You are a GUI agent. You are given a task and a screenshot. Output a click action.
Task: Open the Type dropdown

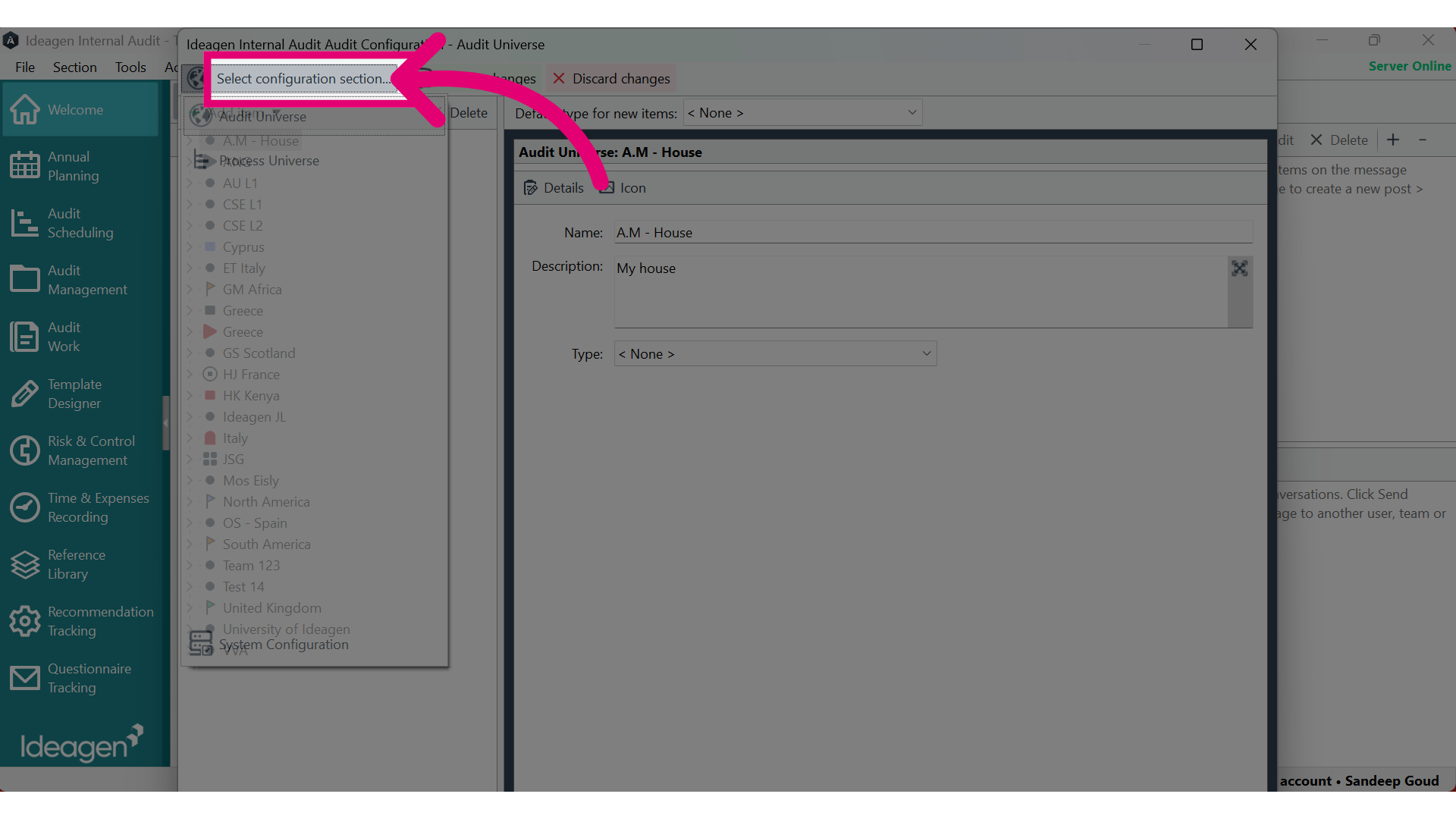[775, 354]
